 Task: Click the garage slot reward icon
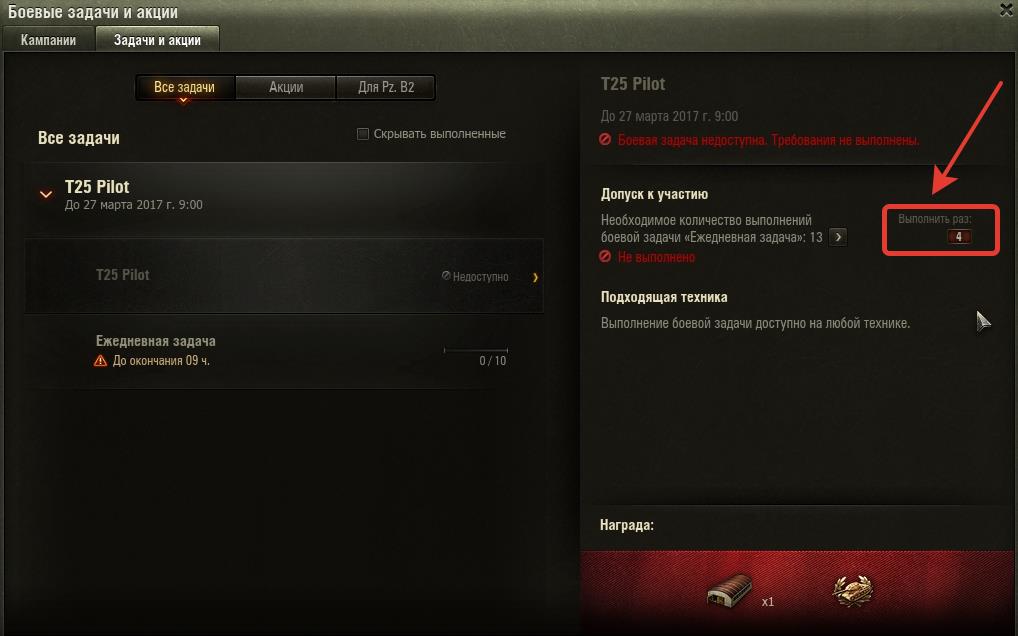[x=730, y=591]
